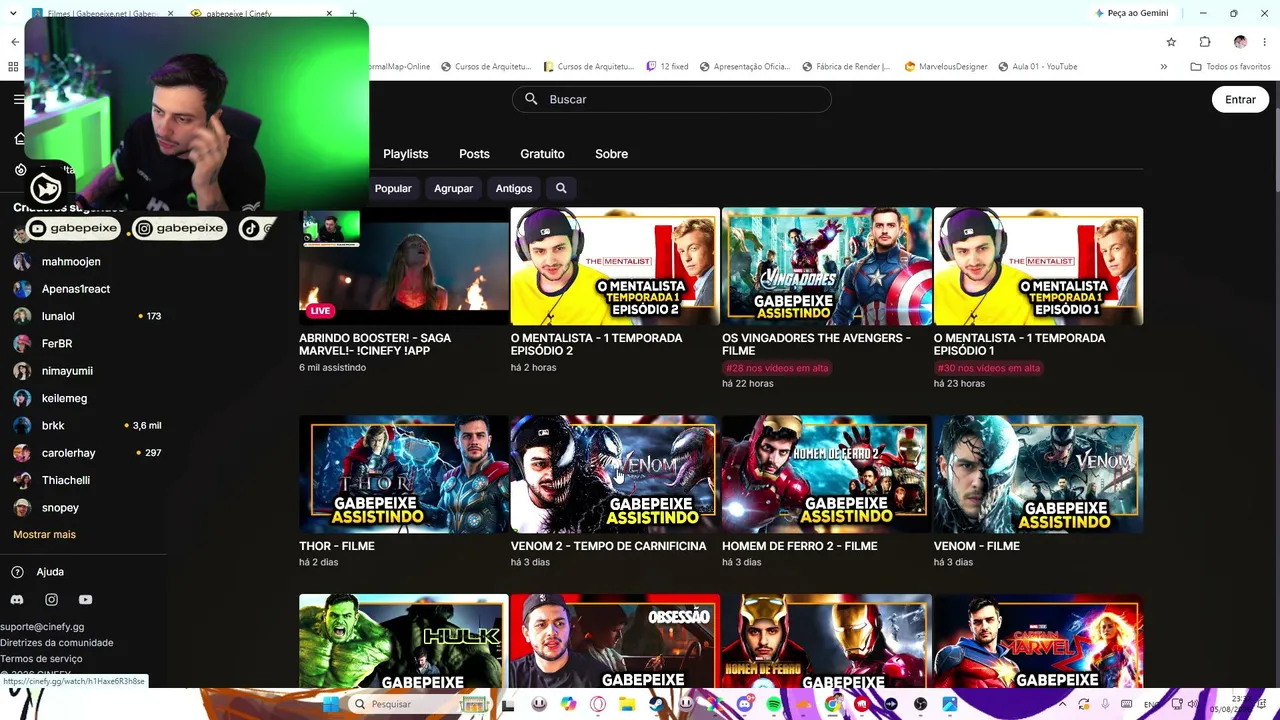Screen dimensions: 1280x720
Task: Open the Cinefy hamburger menu icon
Action: (x=18, y=99)
